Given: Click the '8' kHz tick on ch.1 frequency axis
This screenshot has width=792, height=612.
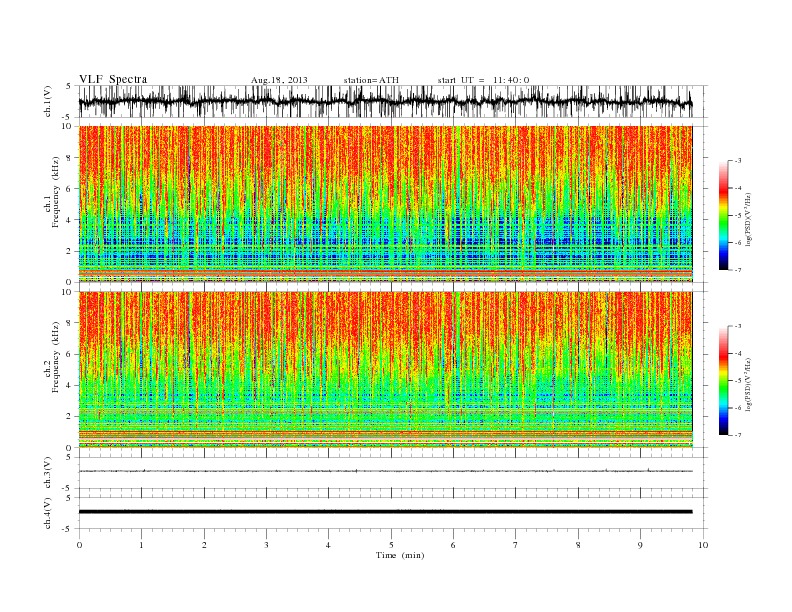Looking at the screenshot, I should 70,158.
